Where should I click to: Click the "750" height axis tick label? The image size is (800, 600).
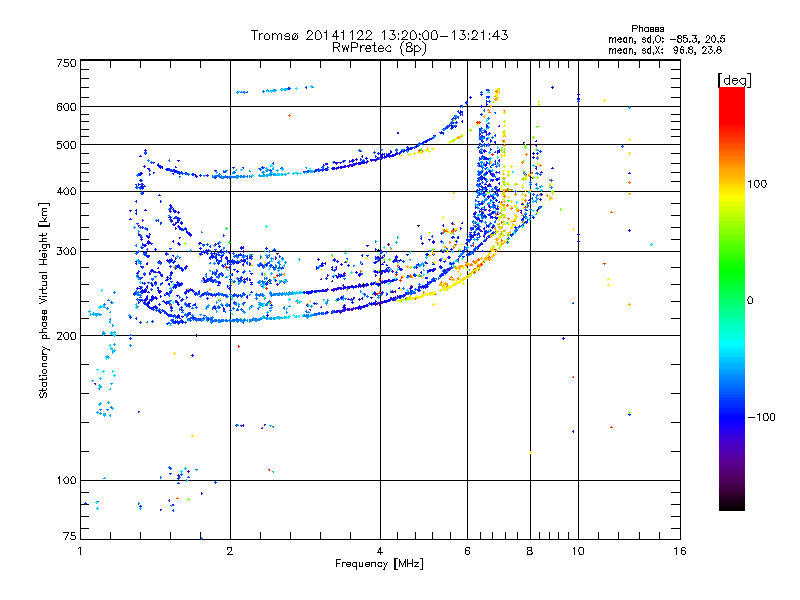(x=66, y=63)
